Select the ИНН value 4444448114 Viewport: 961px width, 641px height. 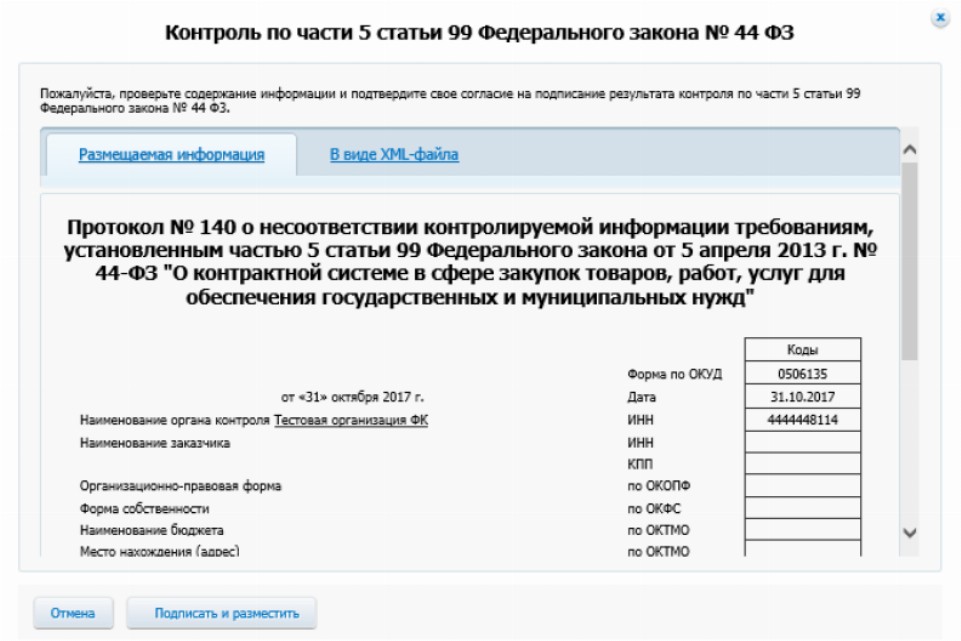coord(802,420)
